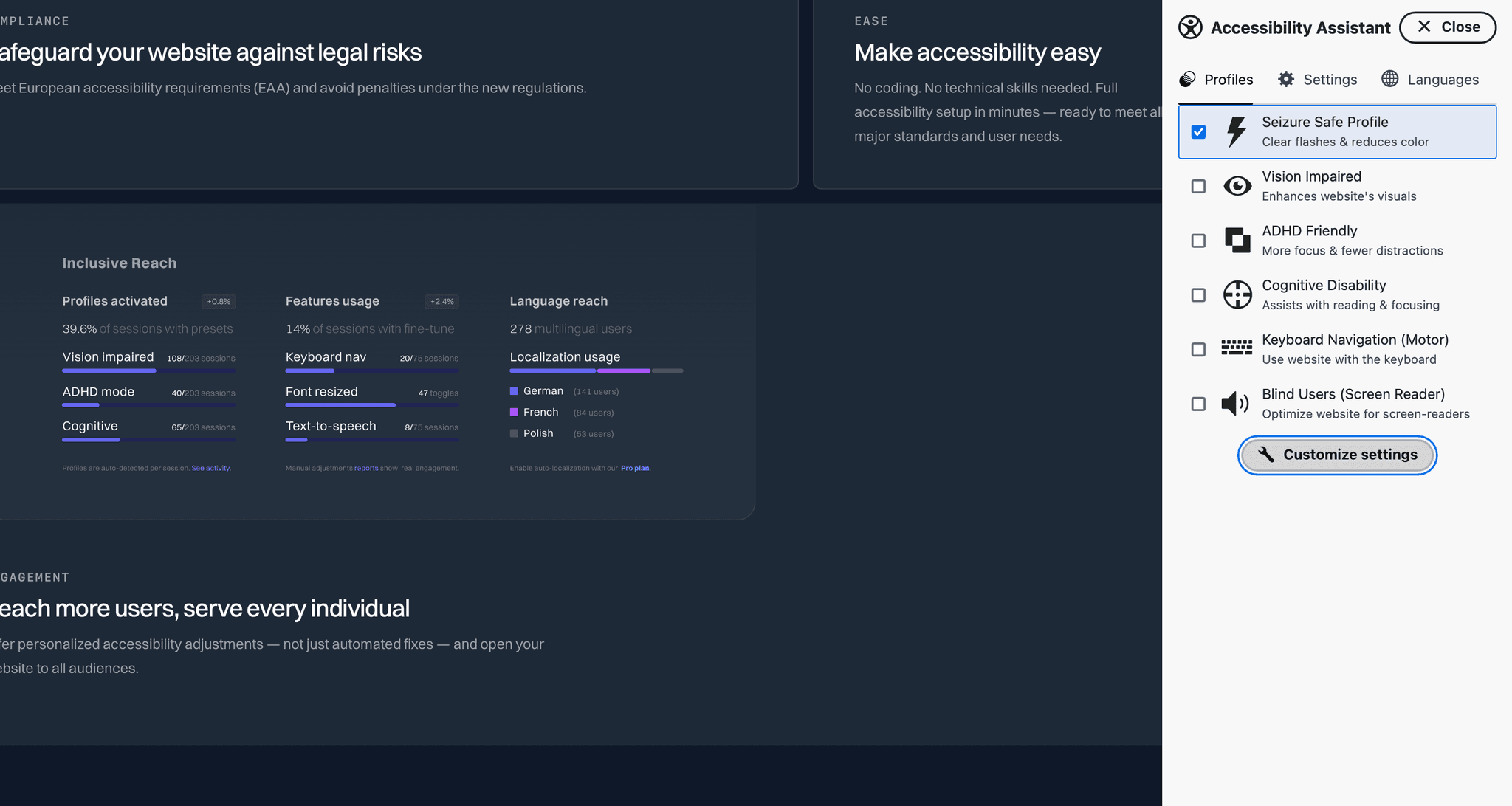Check the Blind Users screen reader checkbox

[1198, 404]
